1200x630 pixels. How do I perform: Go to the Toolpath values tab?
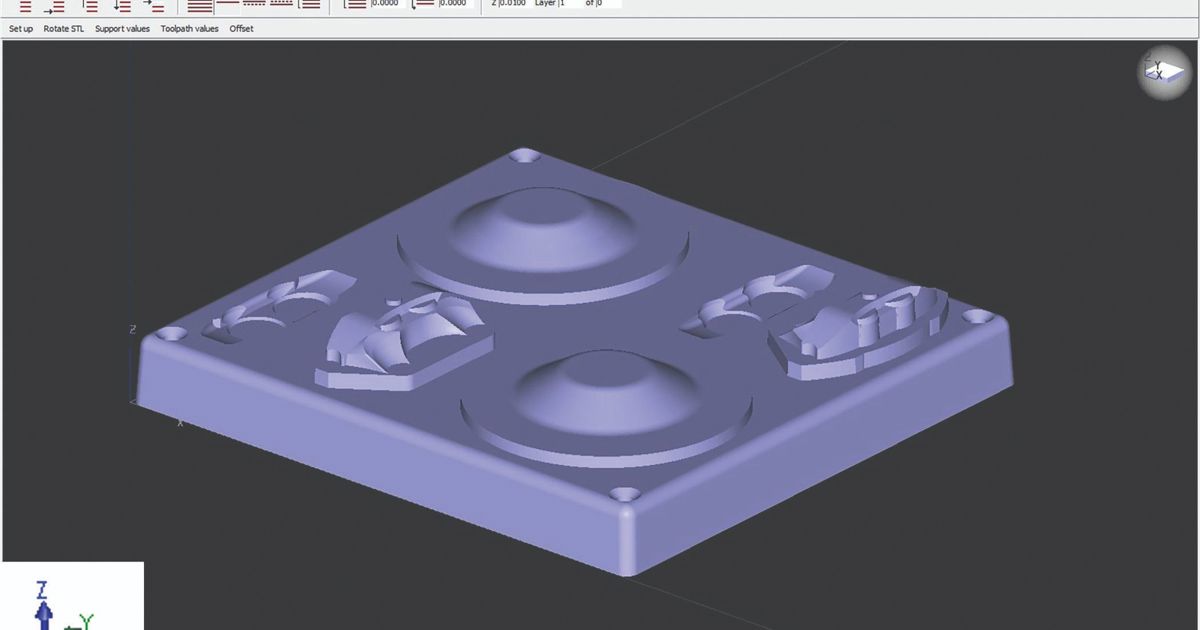[x=189, y=29]
